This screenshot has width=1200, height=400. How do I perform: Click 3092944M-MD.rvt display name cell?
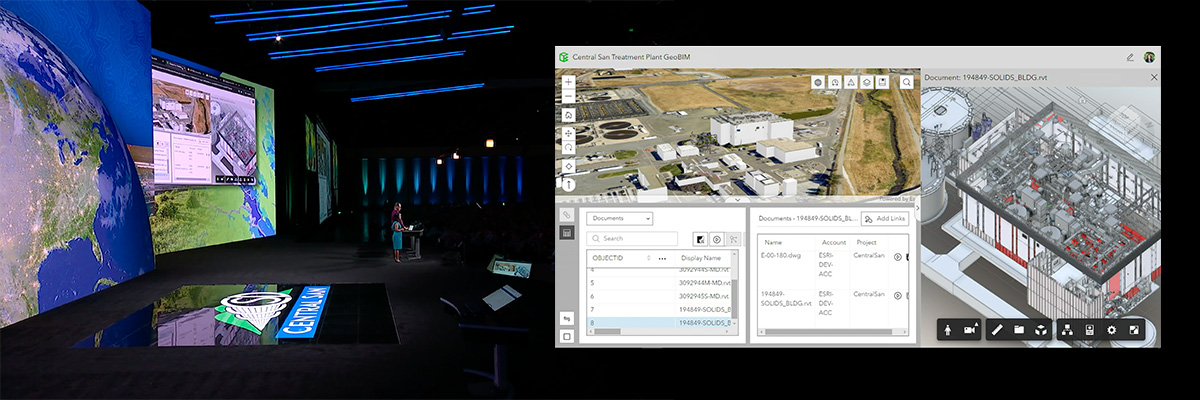coord(705,283)
